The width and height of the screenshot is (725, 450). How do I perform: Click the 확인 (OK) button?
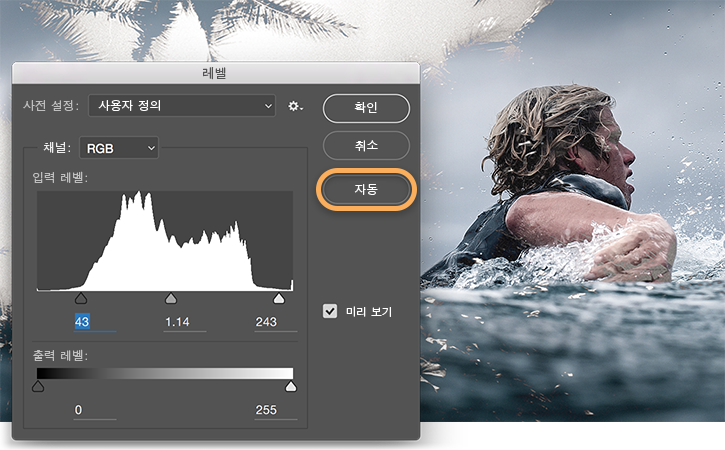click(x=366, y=108)
